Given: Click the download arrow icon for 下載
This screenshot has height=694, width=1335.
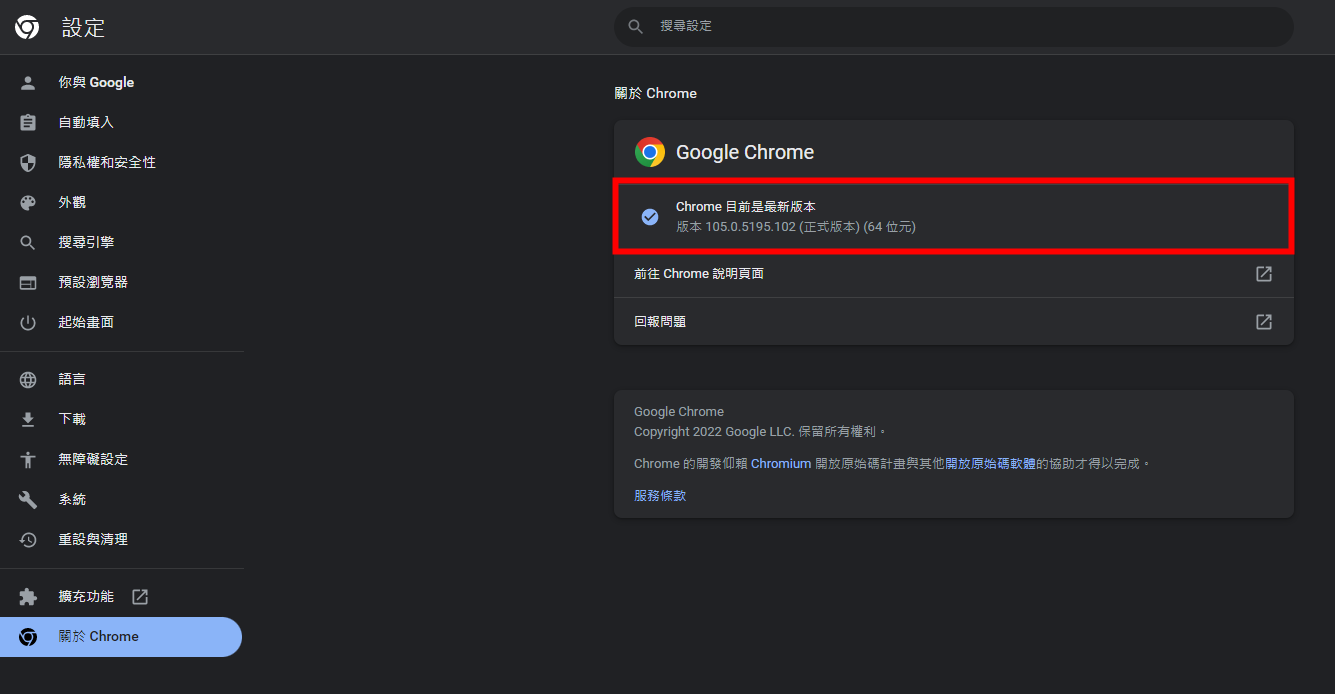Looking at the screenshot, I should (28, 420).
